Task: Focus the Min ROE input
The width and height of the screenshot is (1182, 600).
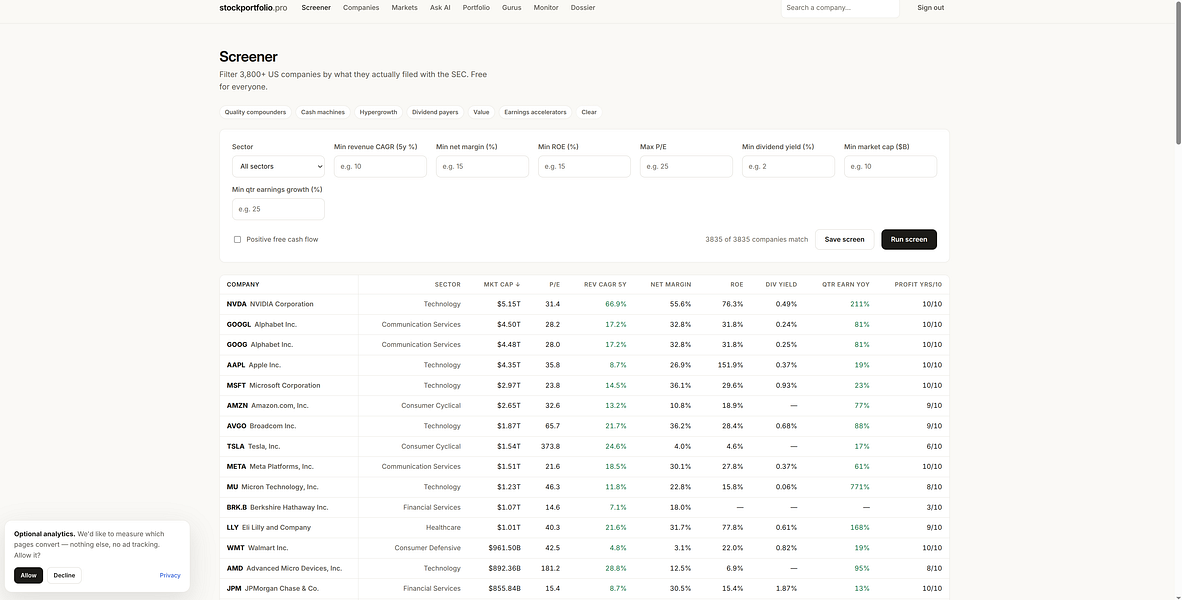Action: pos(584,167)
